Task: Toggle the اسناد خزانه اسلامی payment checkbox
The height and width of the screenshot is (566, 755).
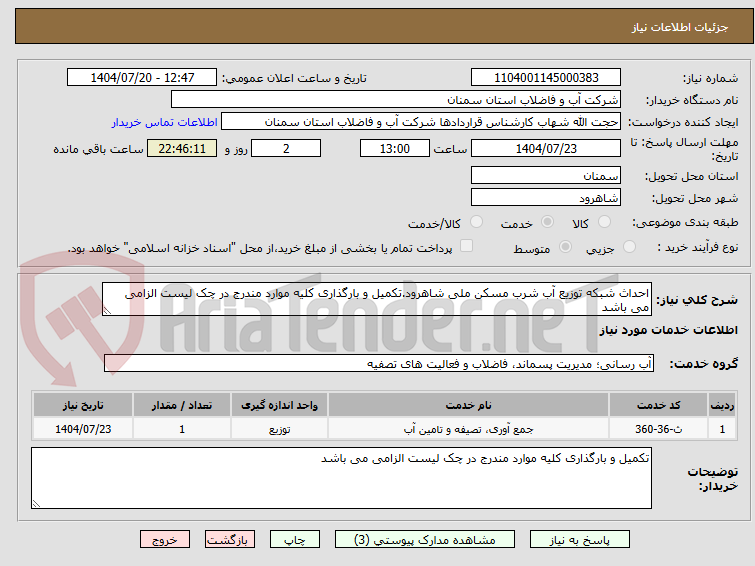Action: (x=466, y=246)
